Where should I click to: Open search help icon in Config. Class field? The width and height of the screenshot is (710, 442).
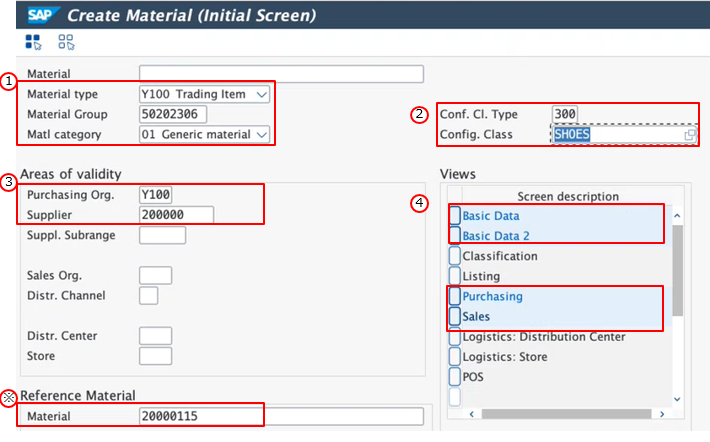[x=689, y=135]
